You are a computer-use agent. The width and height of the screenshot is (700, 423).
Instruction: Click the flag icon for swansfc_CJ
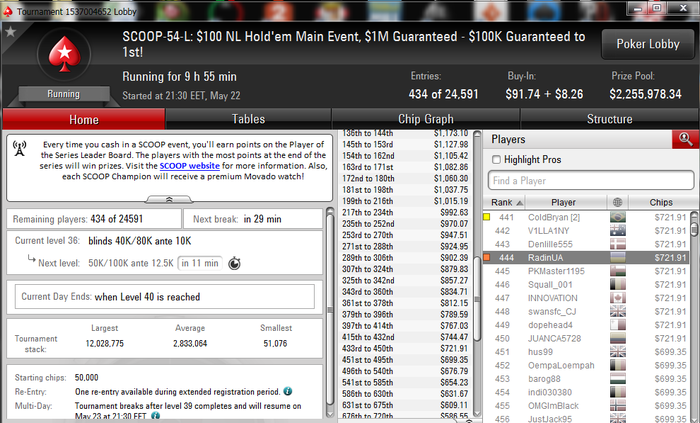pos(618,311)
